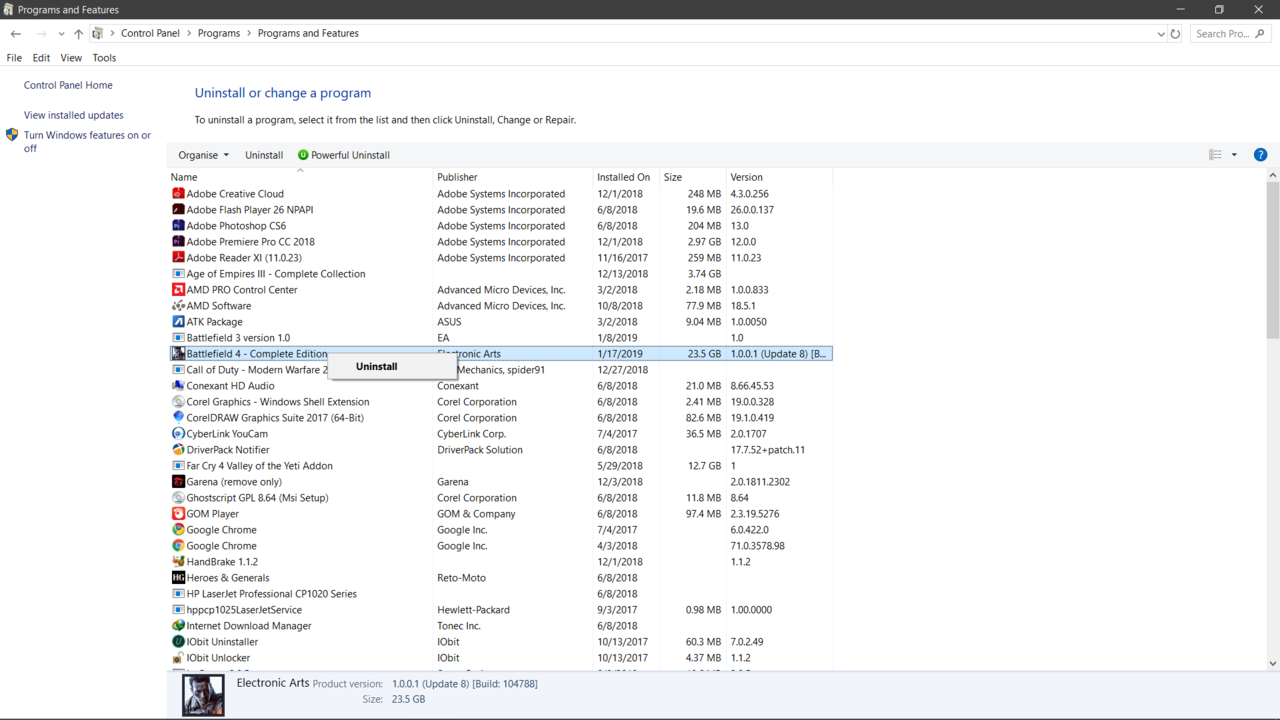Click the Google Chrome version 71 icon

178,546
